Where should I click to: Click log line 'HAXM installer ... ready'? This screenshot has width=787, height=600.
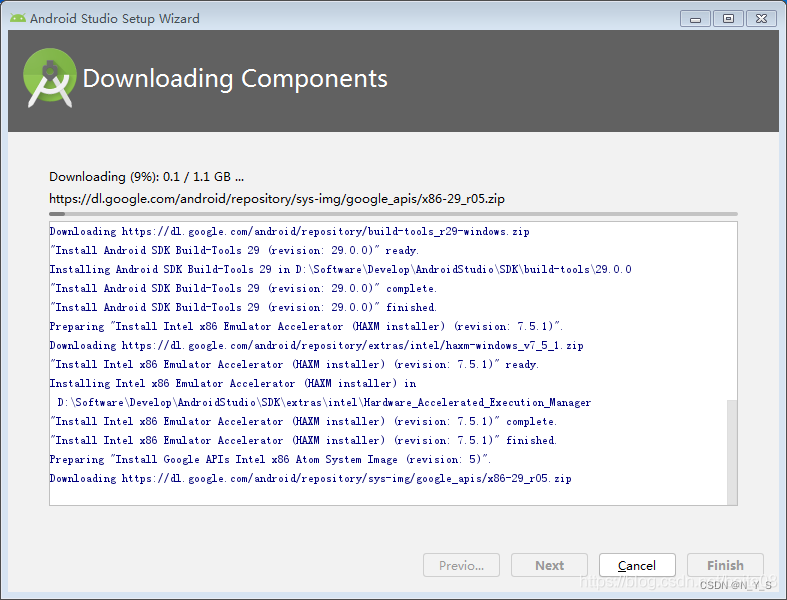[294, 365]
